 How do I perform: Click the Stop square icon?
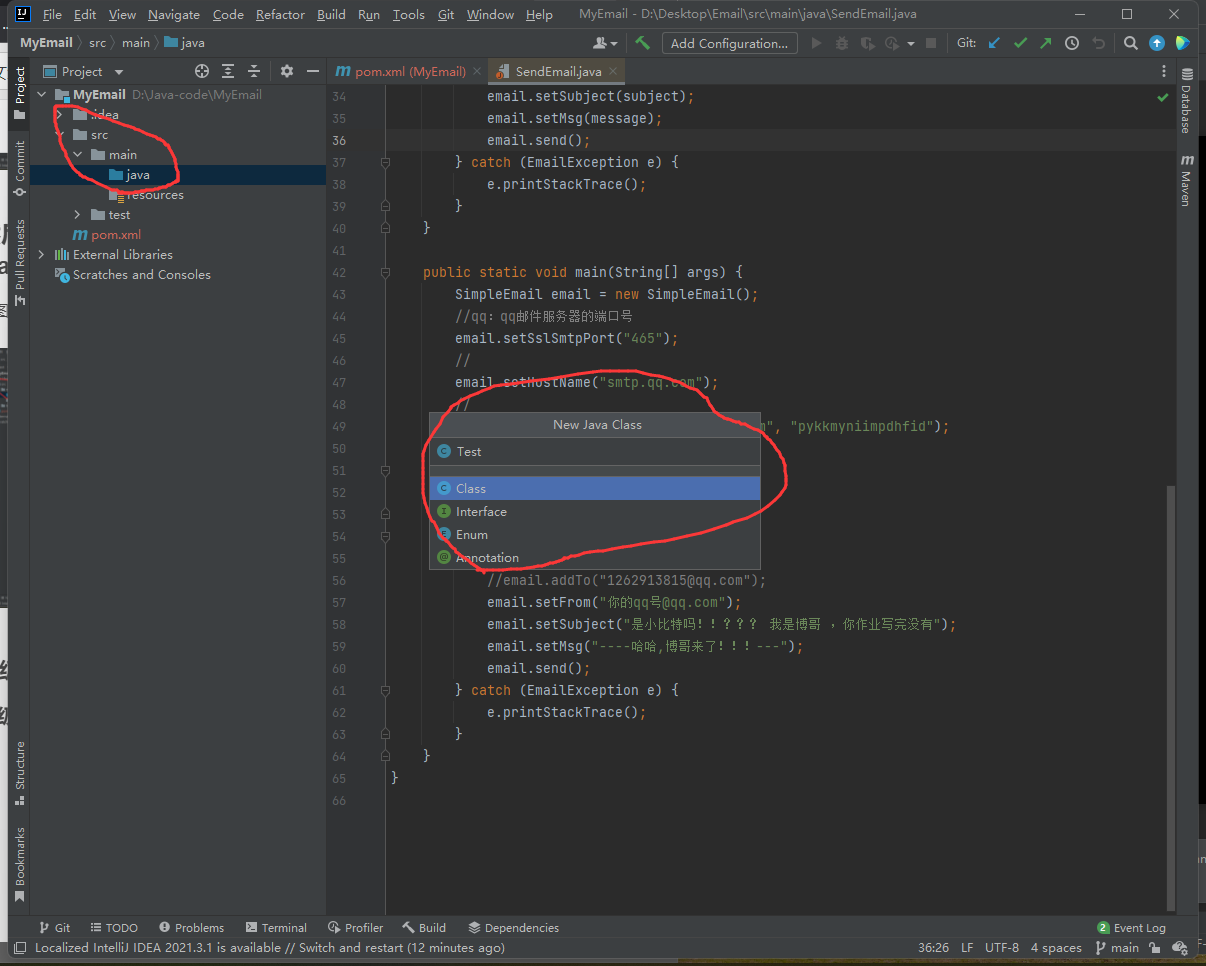pos(931,43)
